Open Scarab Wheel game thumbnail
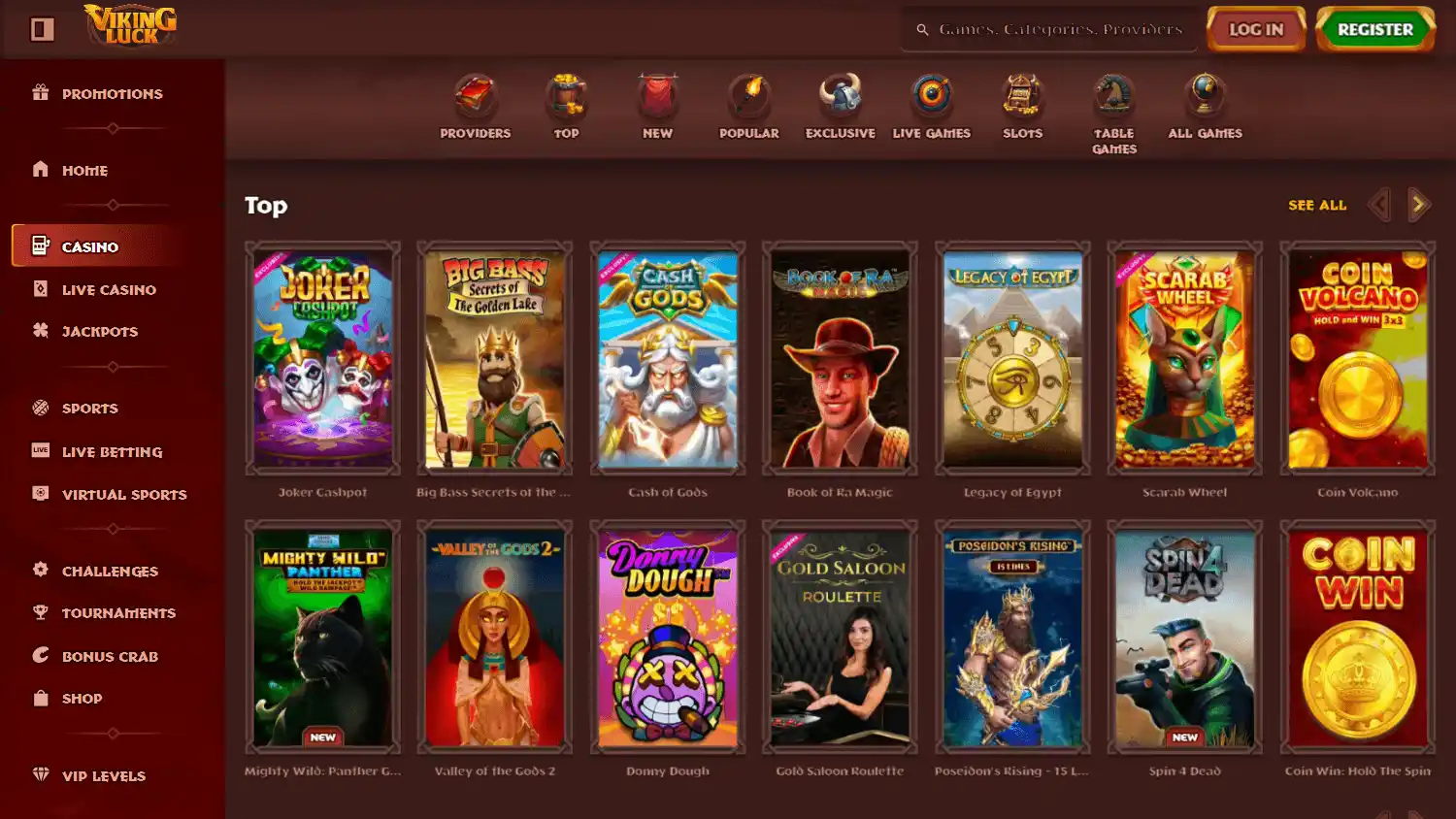This screenshot has height=819, width=1456. [1185, 358]
